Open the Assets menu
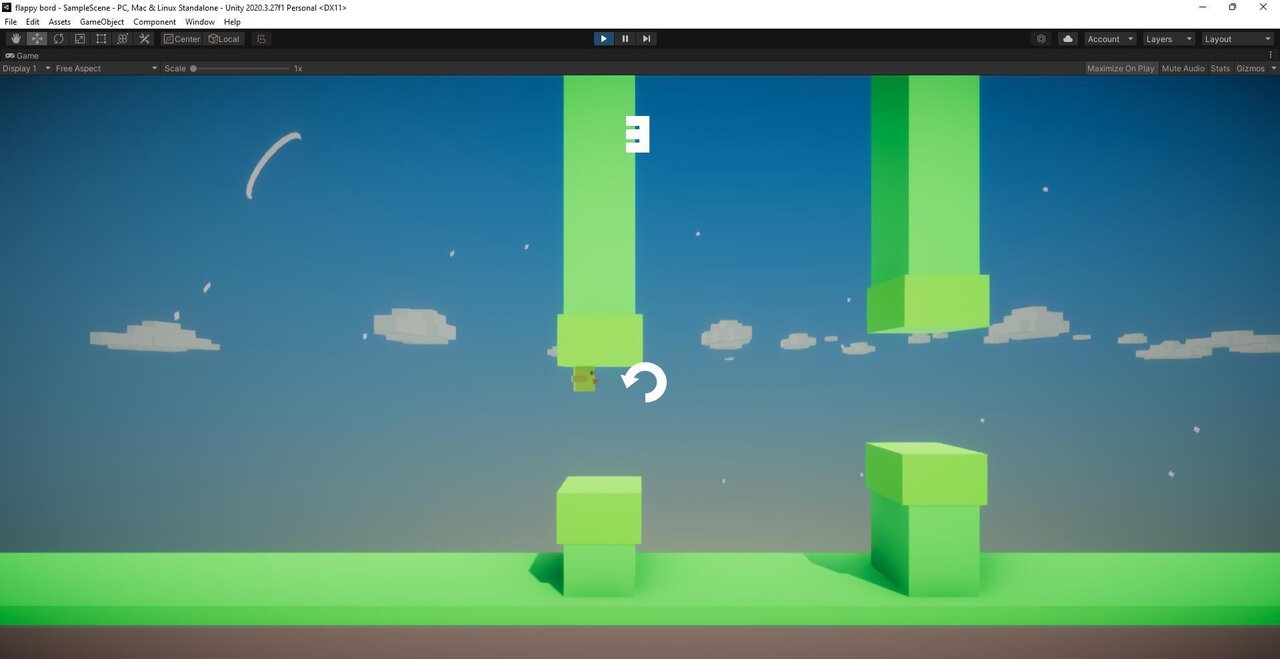 coord(60,21)
